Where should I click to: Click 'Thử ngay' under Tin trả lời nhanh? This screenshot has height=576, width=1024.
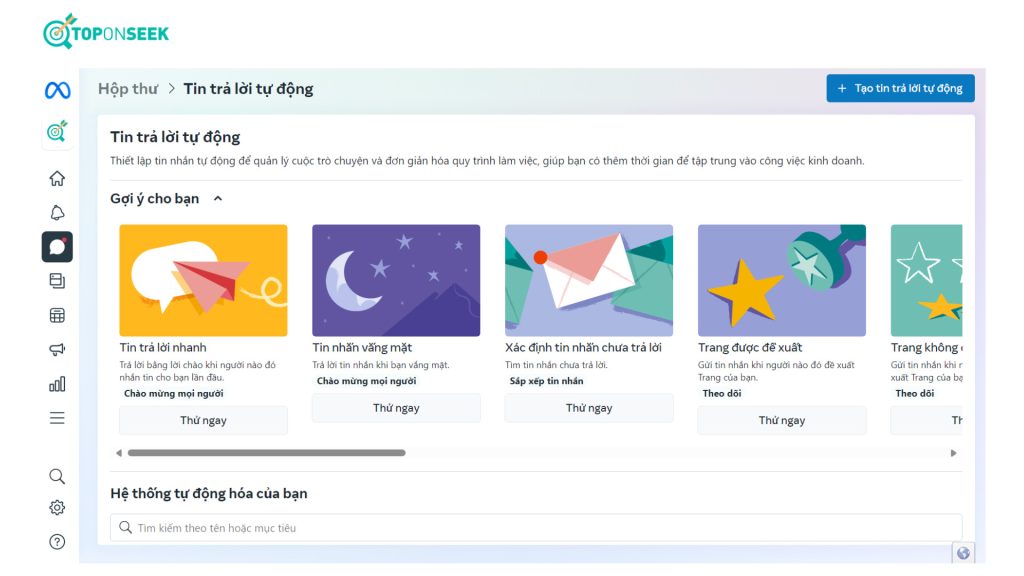click(203, 421)
